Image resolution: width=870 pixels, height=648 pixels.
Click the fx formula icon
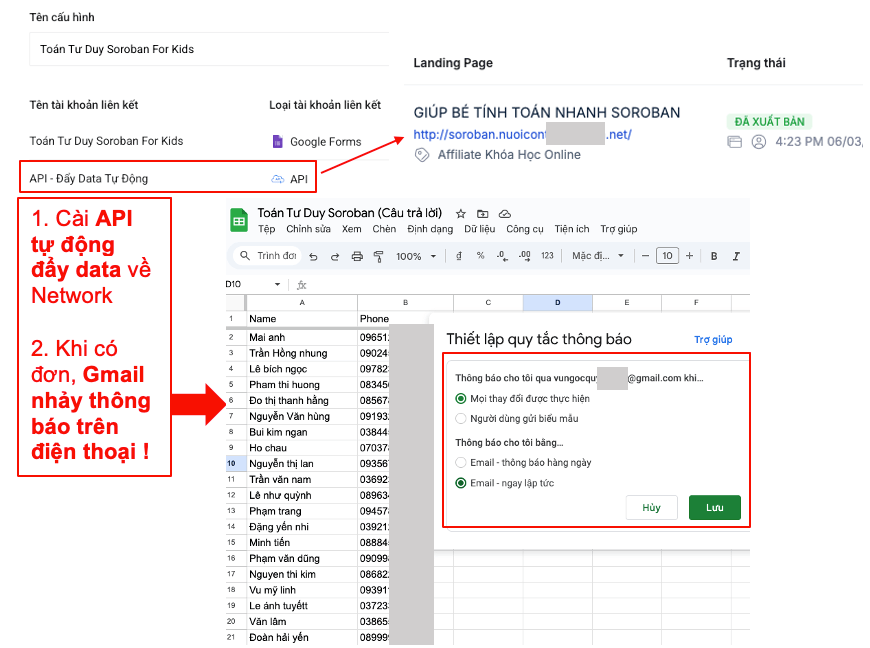pyautogui.click(x=301, y=285)
